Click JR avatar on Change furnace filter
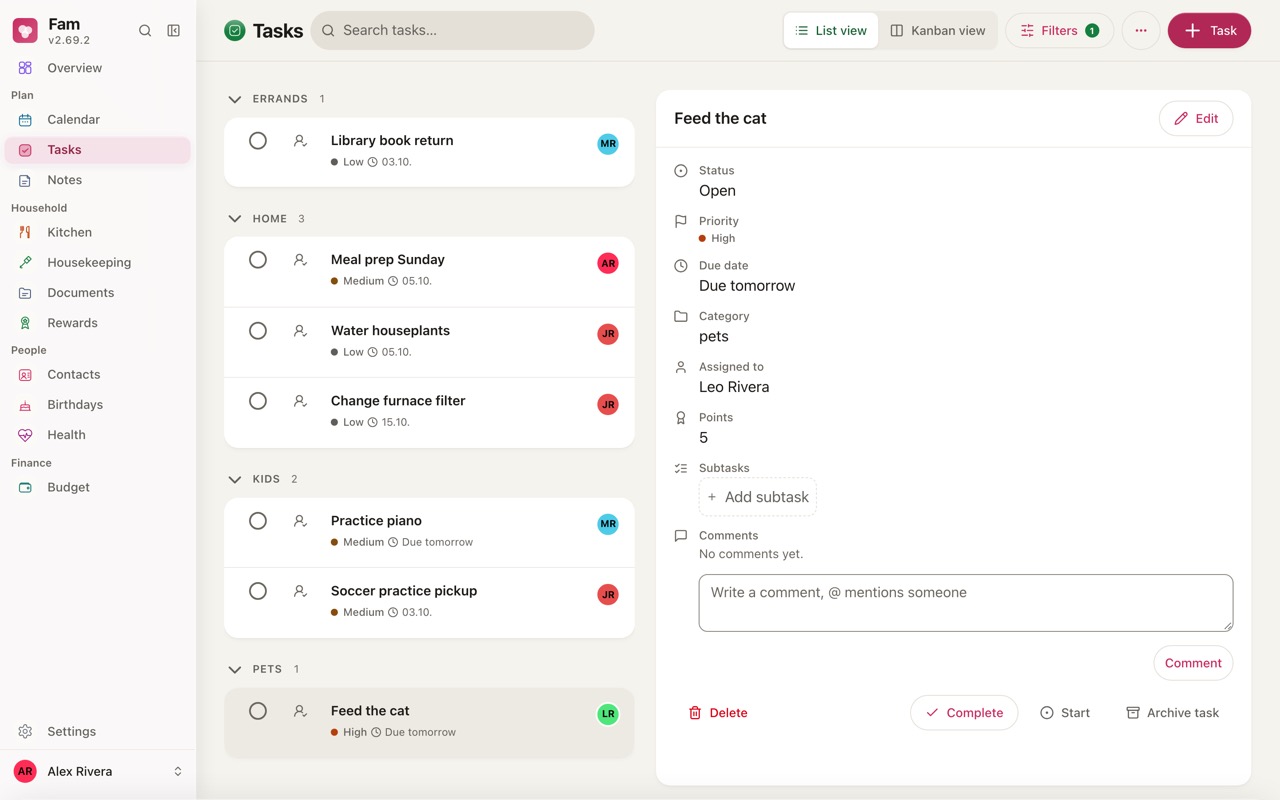The image size is (1280, 800). click(608, 404)
